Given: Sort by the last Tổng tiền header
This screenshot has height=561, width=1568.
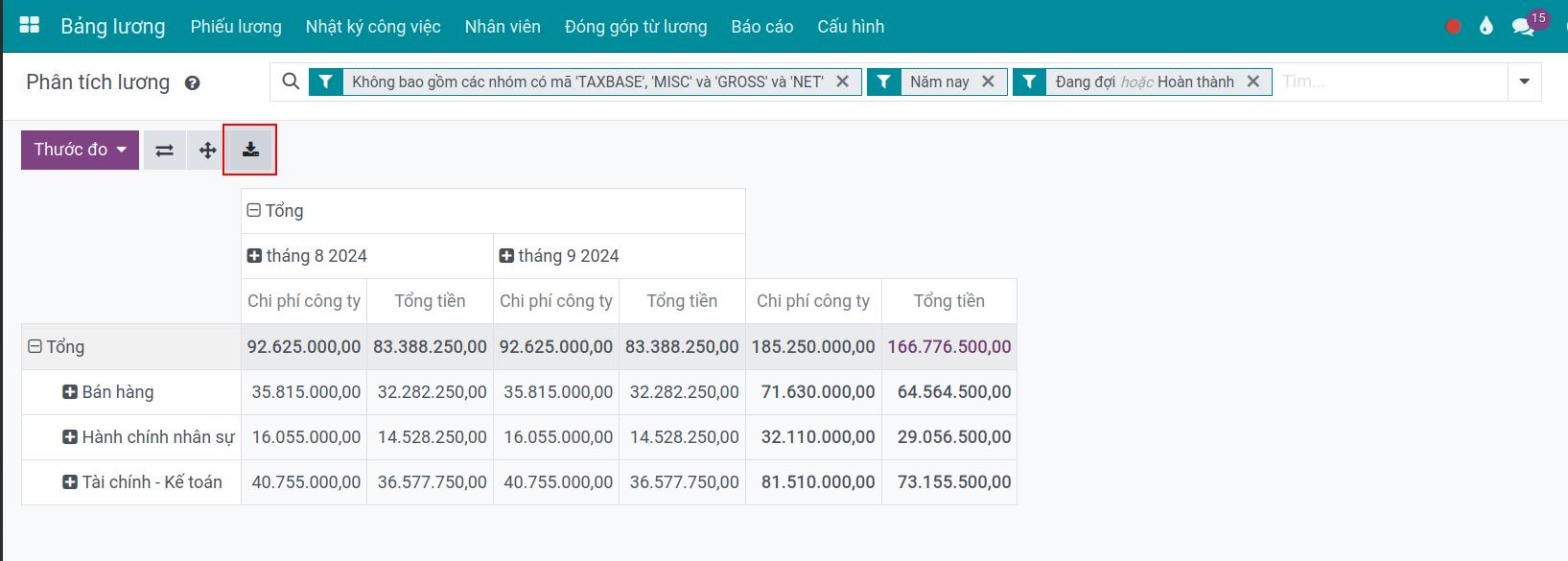Looking at the screenshot, I should tap(949, 301).
